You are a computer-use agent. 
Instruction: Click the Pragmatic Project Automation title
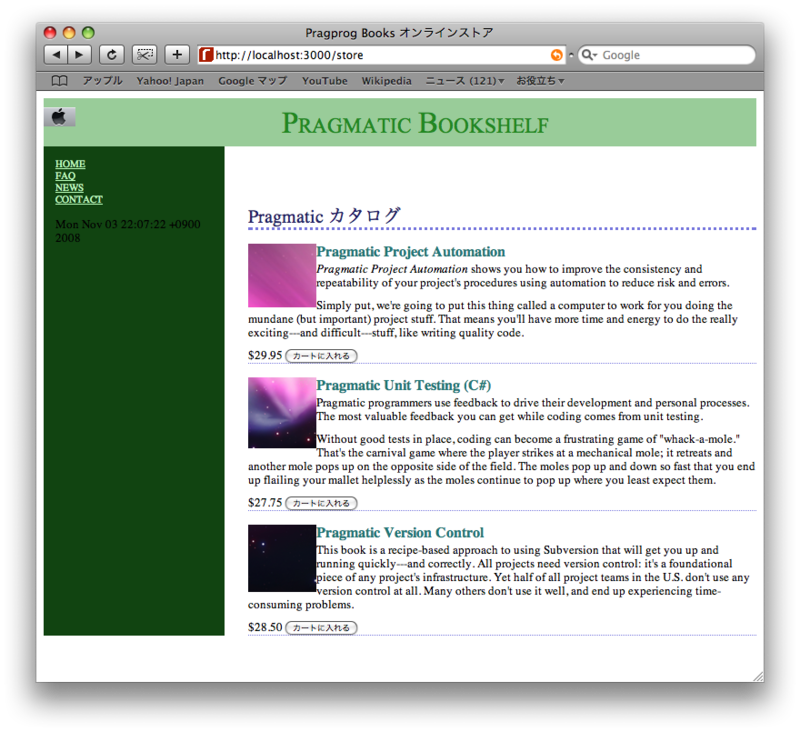(411, 251)
